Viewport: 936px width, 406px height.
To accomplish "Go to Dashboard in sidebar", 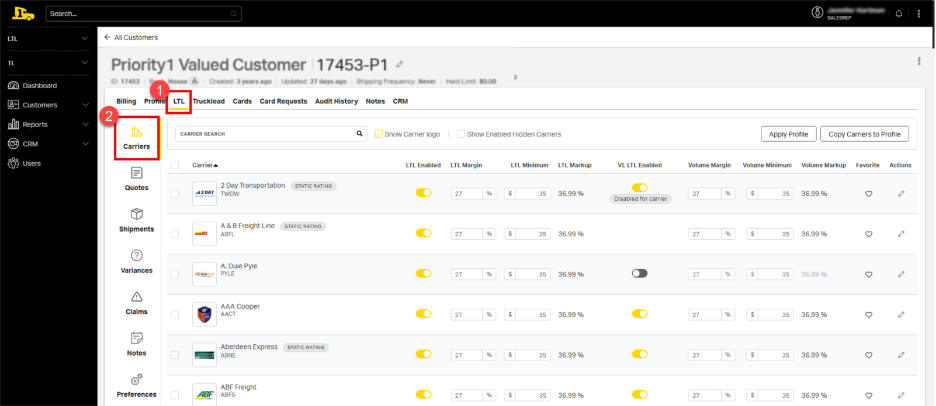I will coord(32,85).
